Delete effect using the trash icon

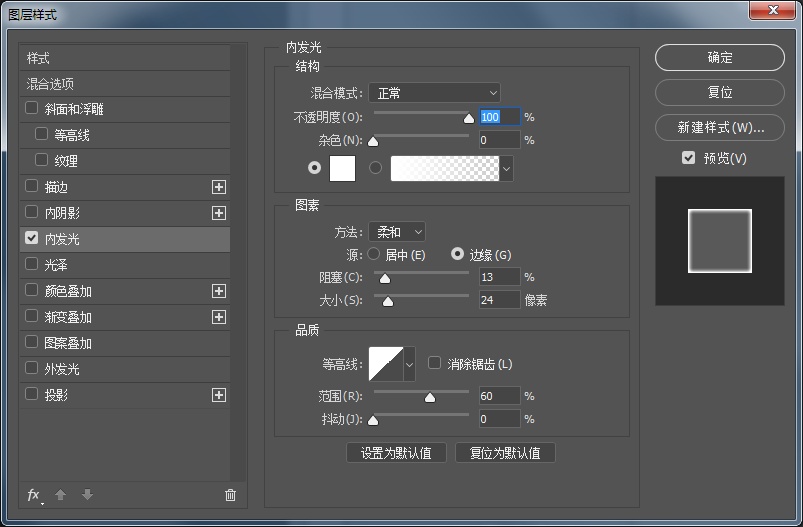click(x=230, y=495)
